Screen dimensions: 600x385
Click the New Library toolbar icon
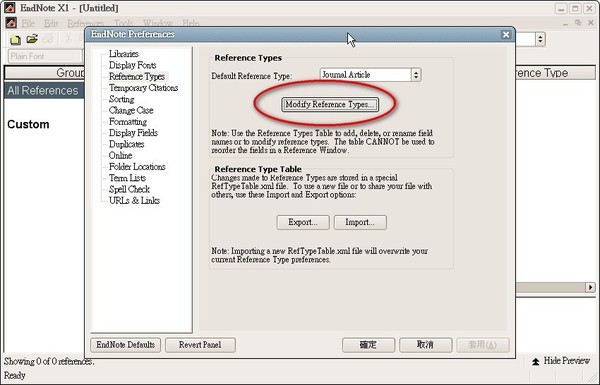[x=15, y=39]
